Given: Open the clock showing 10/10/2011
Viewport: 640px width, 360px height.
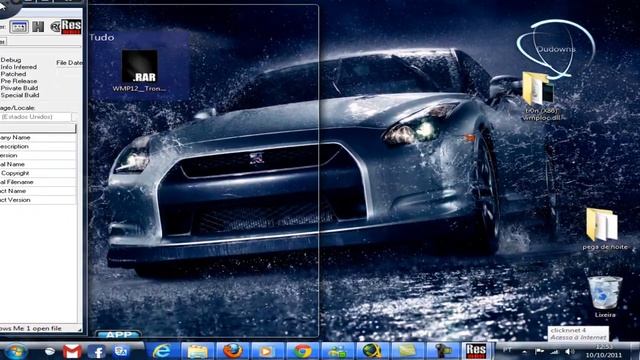Looking at the screenshot, I should [x=603, y=351].
